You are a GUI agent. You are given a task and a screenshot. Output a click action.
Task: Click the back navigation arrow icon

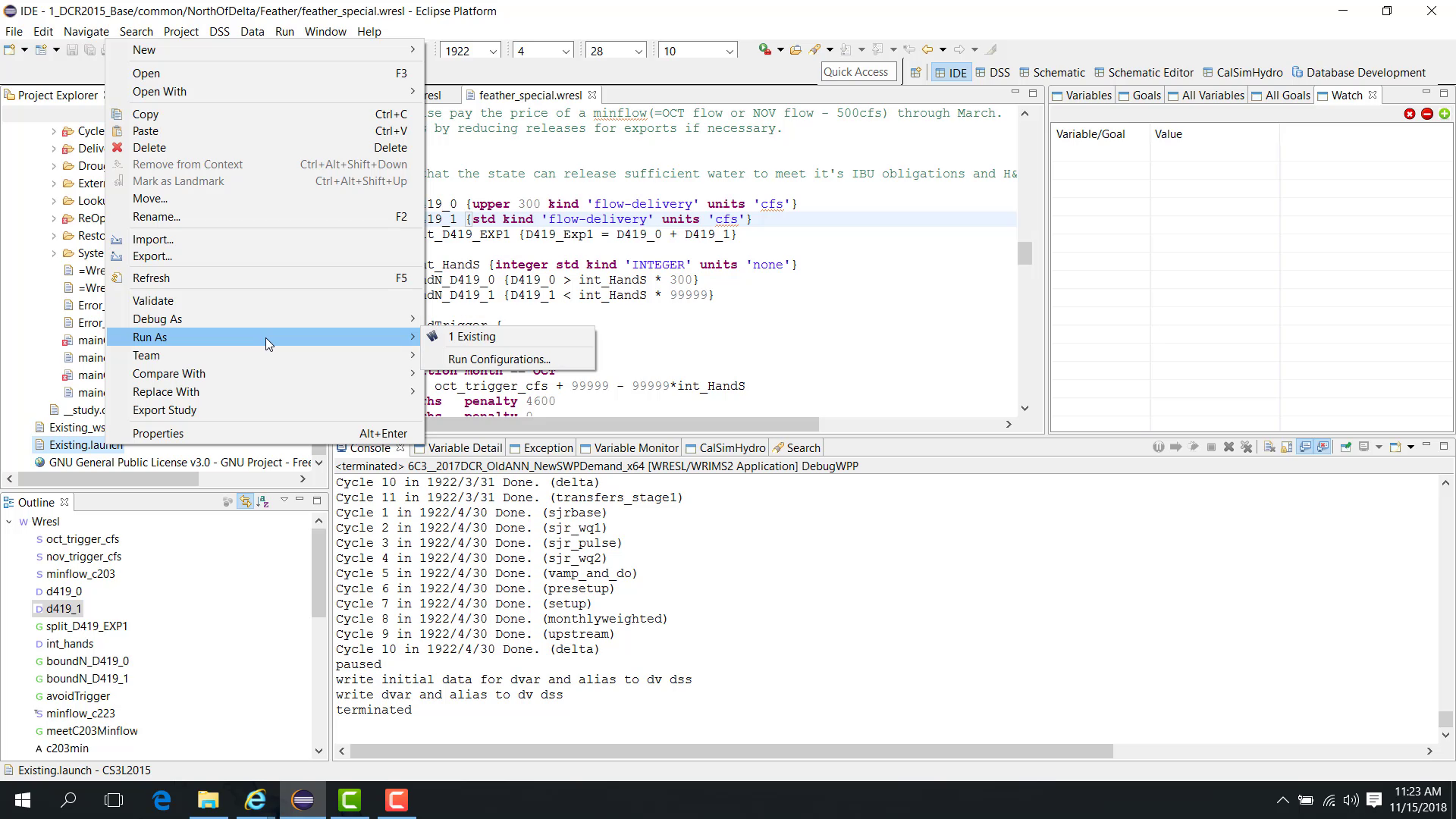click(927, 50)
